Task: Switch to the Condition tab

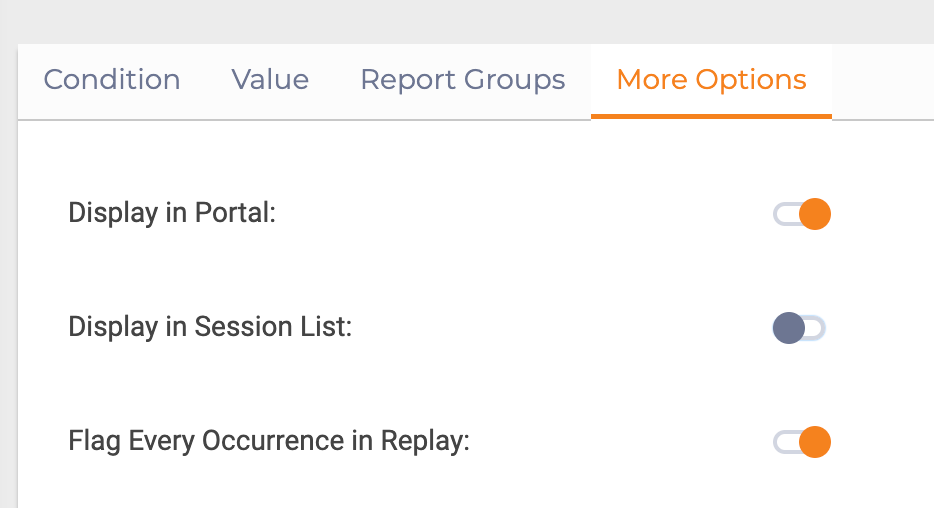Action: (112, 80)
